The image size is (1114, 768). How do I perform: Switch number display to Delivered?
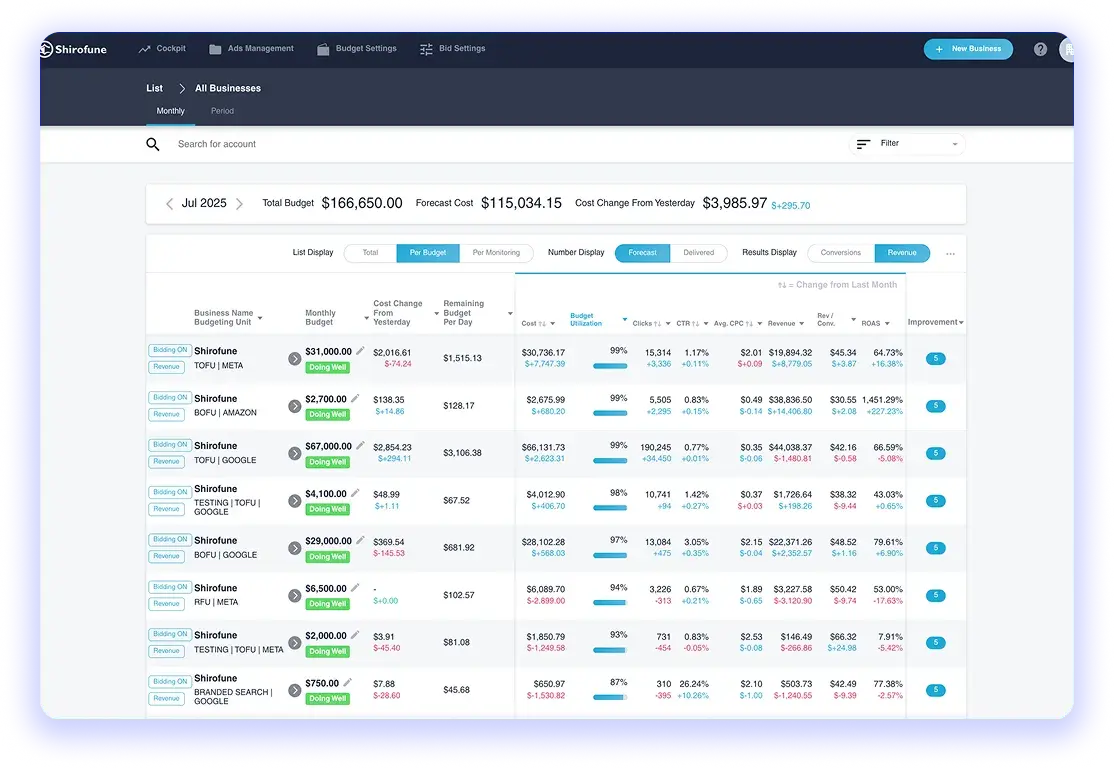pos(698,253)
